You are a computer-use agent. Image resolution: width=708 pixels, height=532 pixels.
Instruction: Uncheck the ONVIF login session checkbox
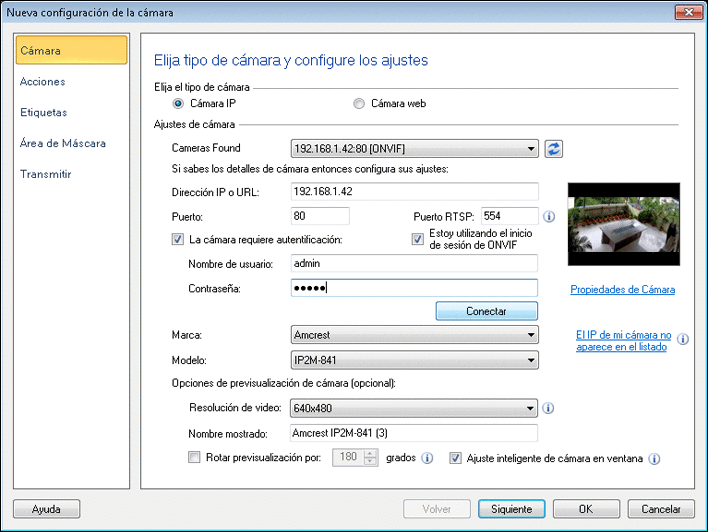pos(419,239)
